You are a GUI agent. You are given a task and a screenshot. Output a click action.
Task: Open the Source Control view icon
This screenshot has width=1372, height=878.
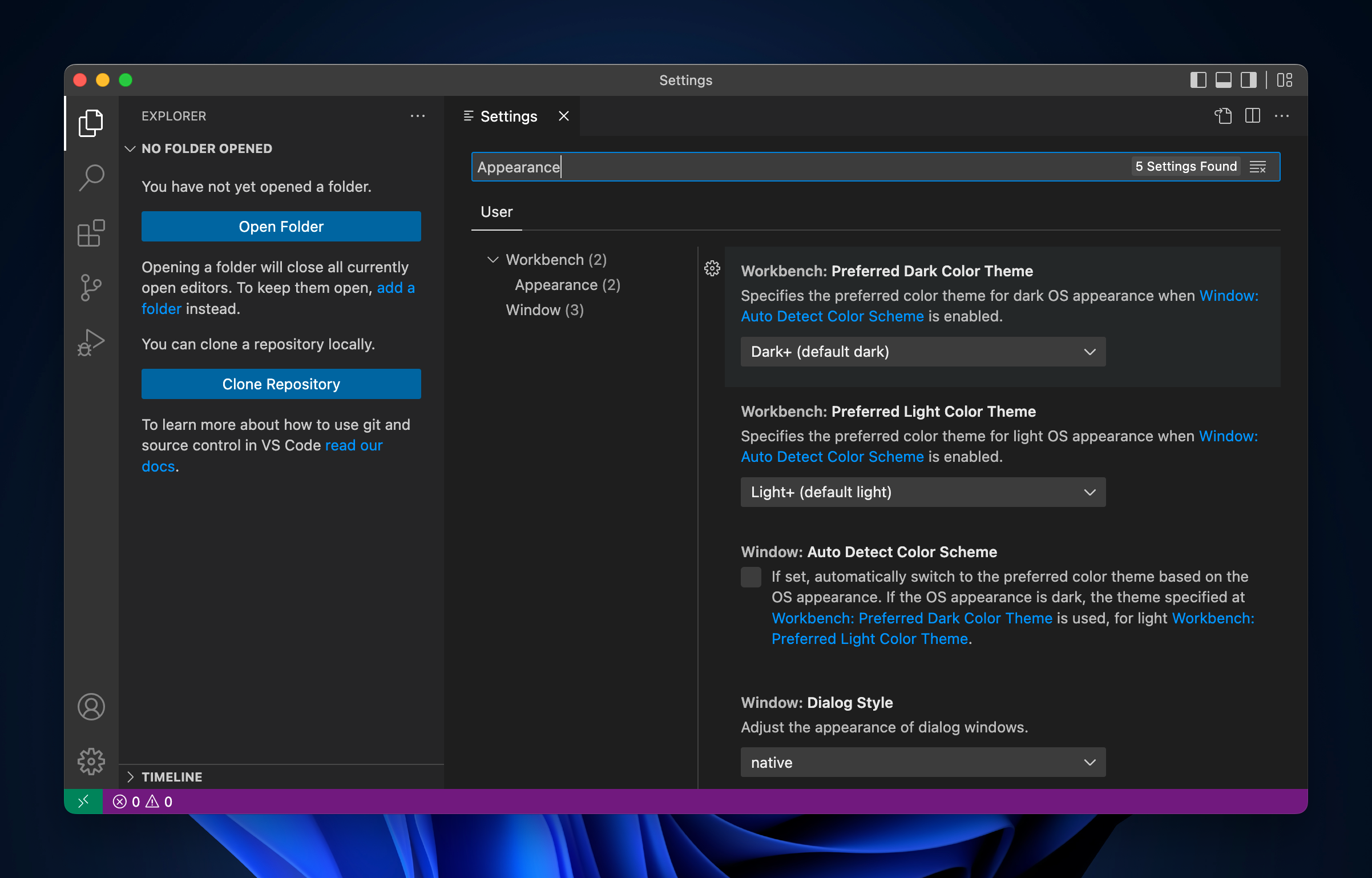point(91,287)
